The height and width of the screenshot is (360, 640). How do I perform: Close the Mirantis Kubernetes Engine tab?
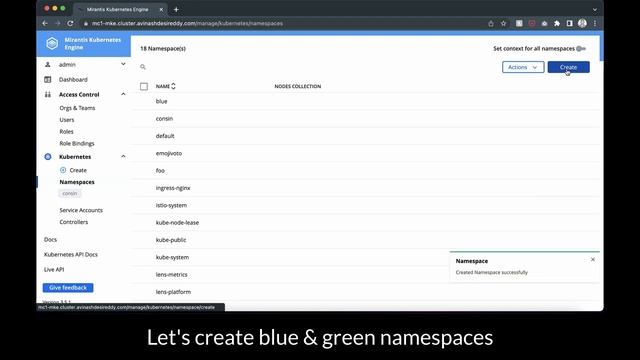pos(161,9)
